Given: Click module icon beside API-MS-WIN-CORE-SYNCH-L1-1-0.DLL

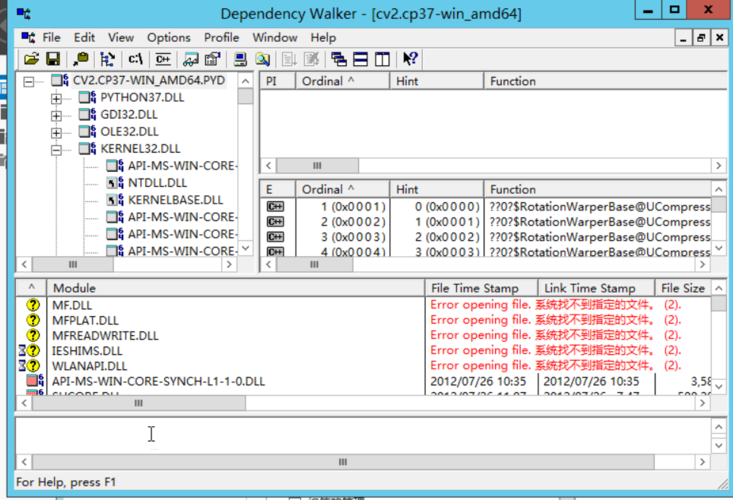Looking at the screenshot, I should pos(35,380).
